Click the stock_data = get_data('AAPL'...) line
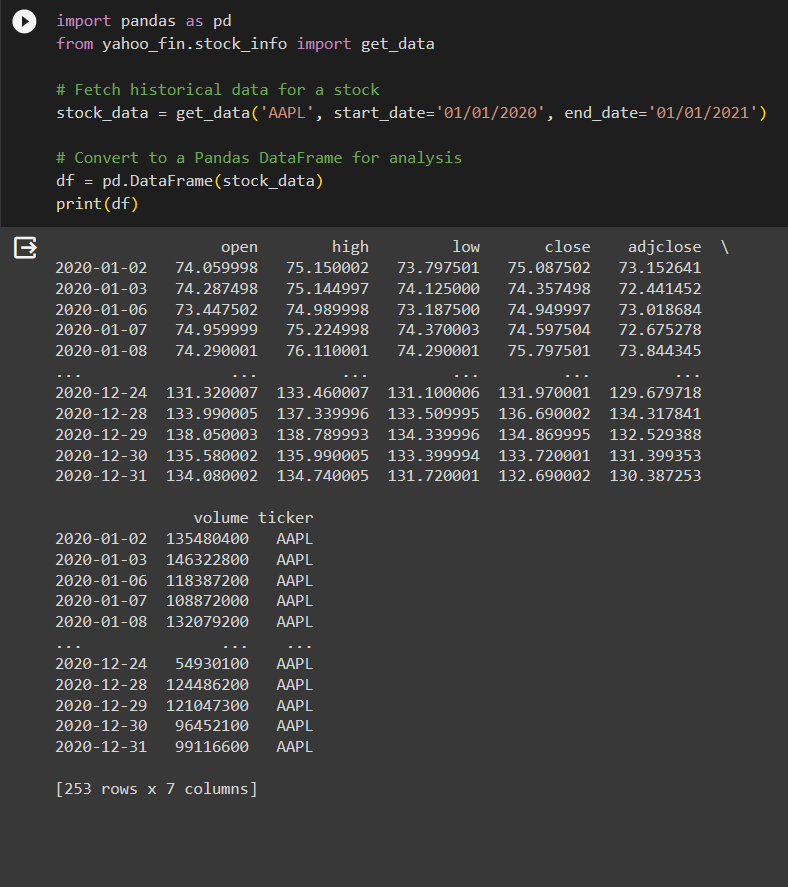Screen dimensions: 788x887 (x=411, y=113)
